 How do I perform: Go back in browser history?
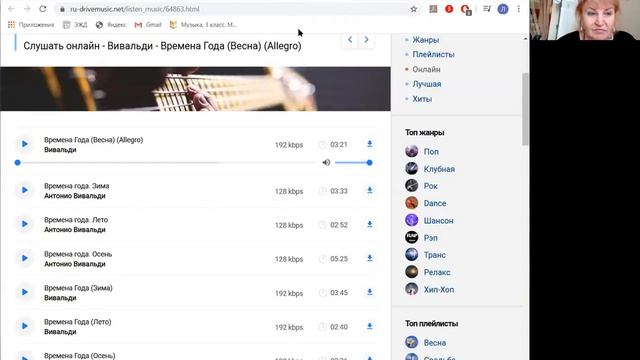coord(11,9)
